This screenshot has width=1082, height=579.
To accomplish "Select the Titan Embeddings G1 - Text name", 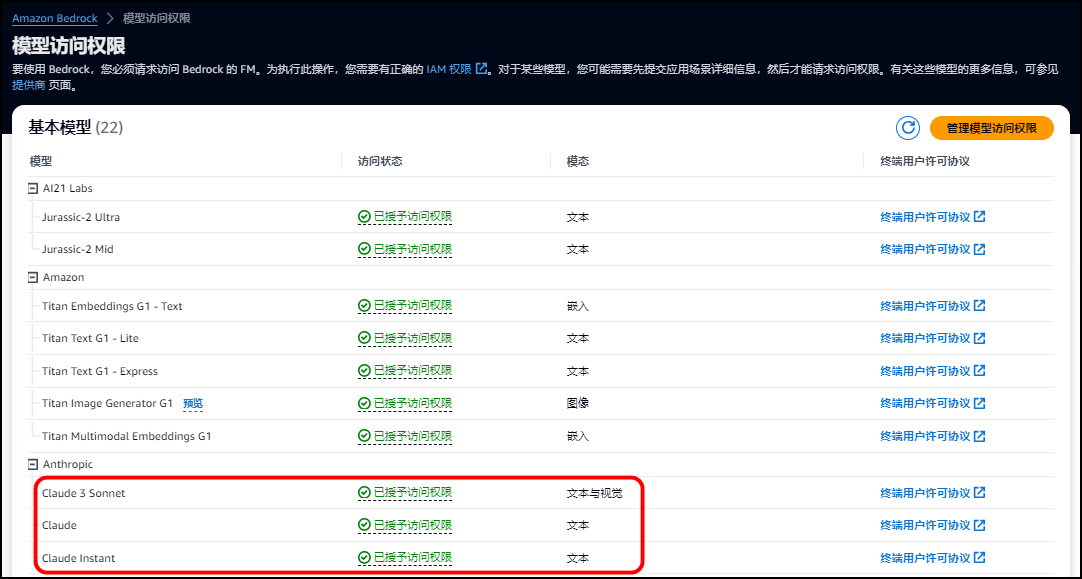I will coord(112,306).
